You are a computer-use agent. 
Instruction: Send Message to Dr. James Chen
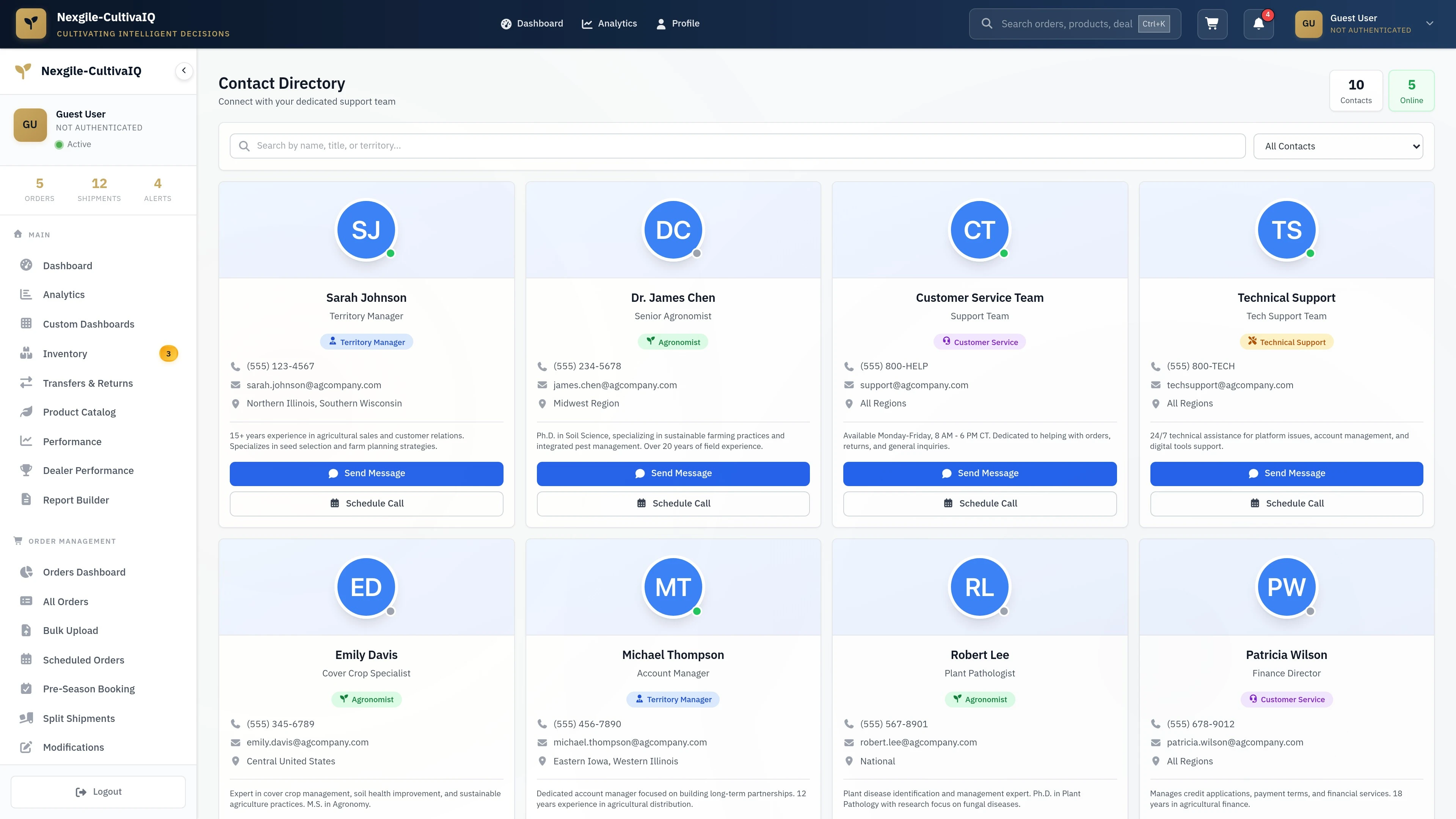(x=673, y=474)
